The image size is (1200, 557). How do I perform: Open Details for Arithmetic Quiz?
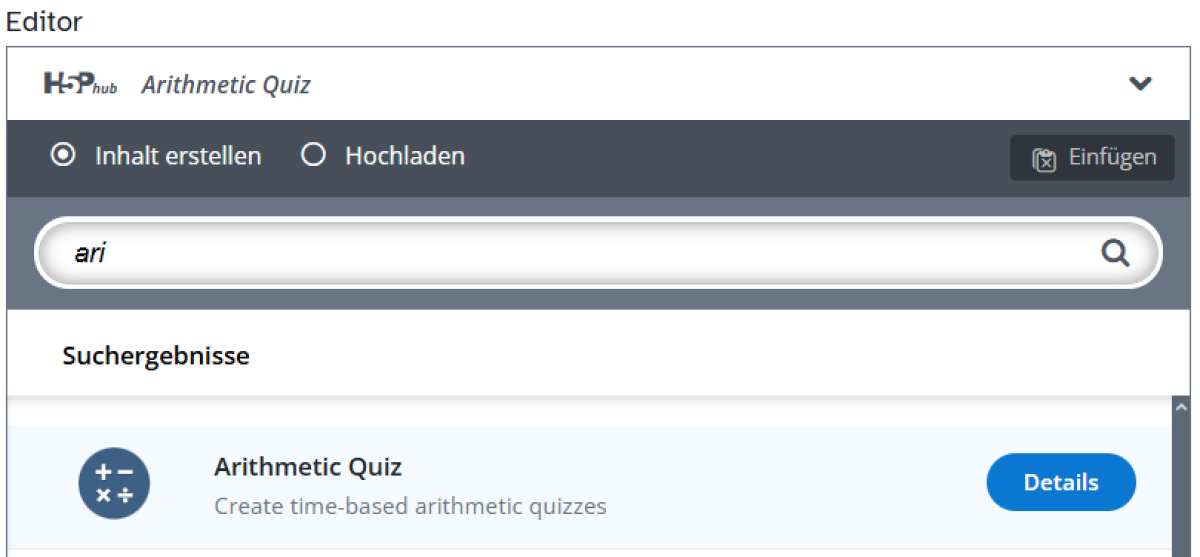tap(1061, 483)
